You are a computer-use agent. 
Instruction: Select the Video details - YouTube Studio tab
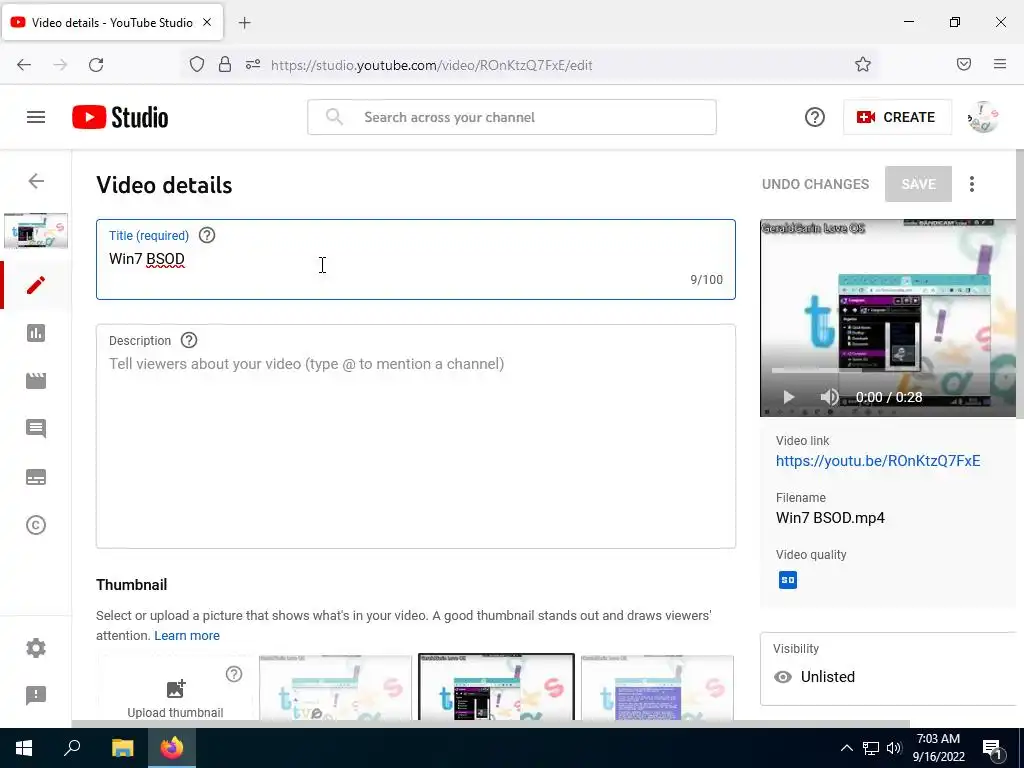click(x=112, y=23)
